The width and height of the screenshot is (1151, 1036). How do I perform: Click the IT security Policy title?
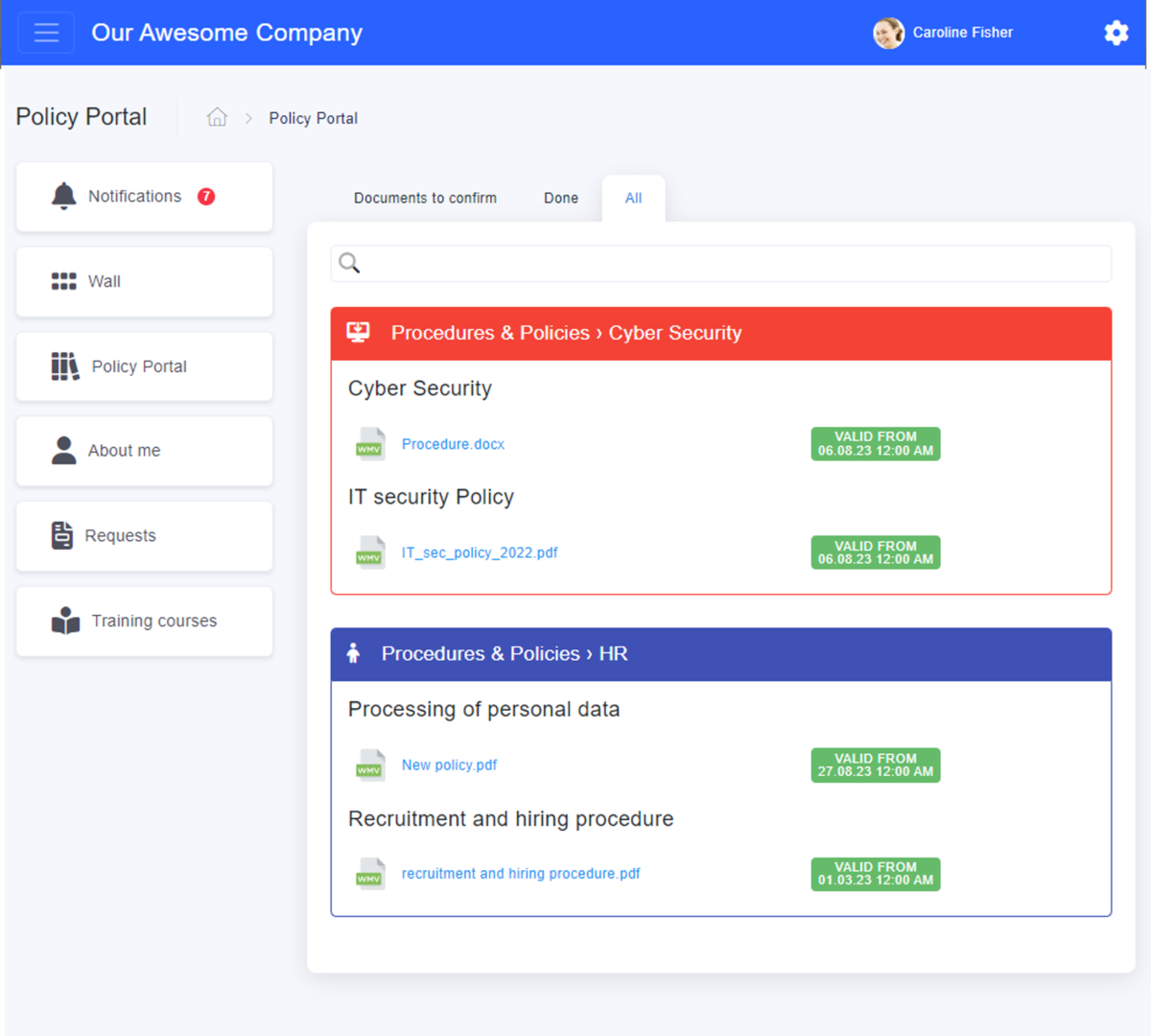click(431, 497)
